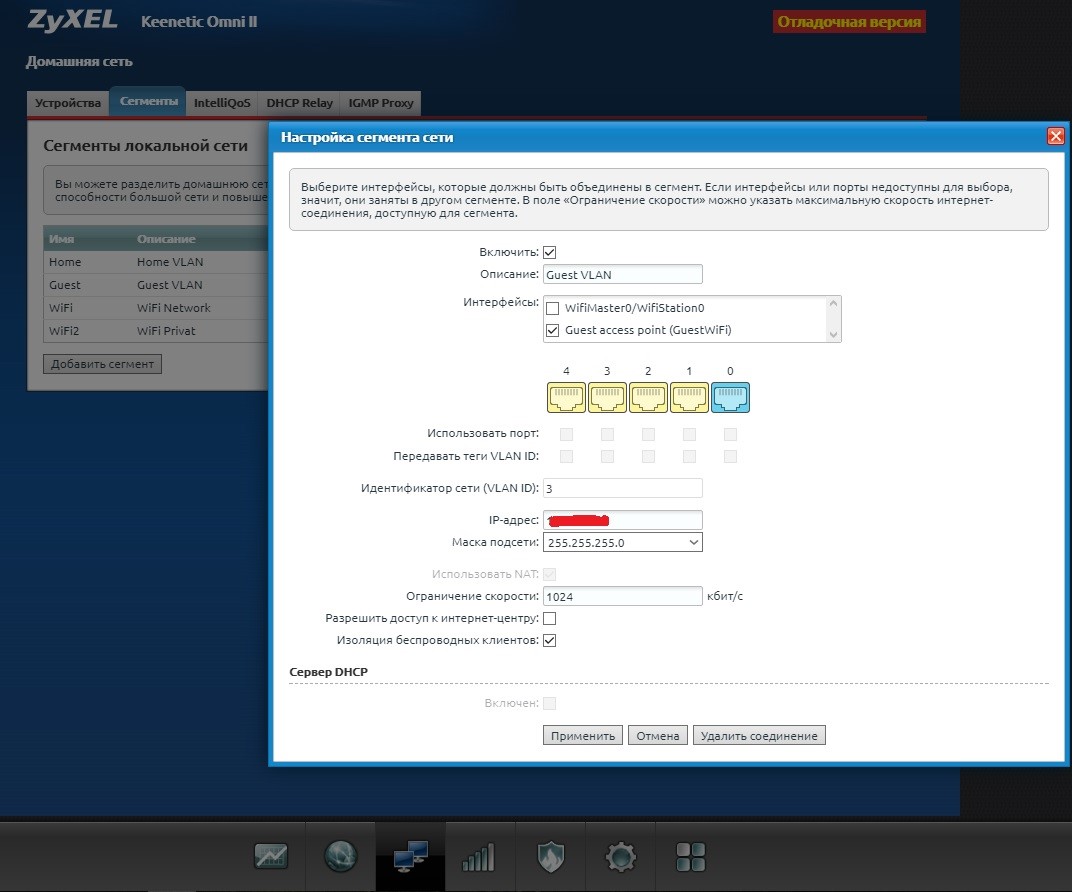The width and height of the screenshot is (1072, 892).
Task: Click Ограничение скорости field with 1024
Action: point(623,597)
